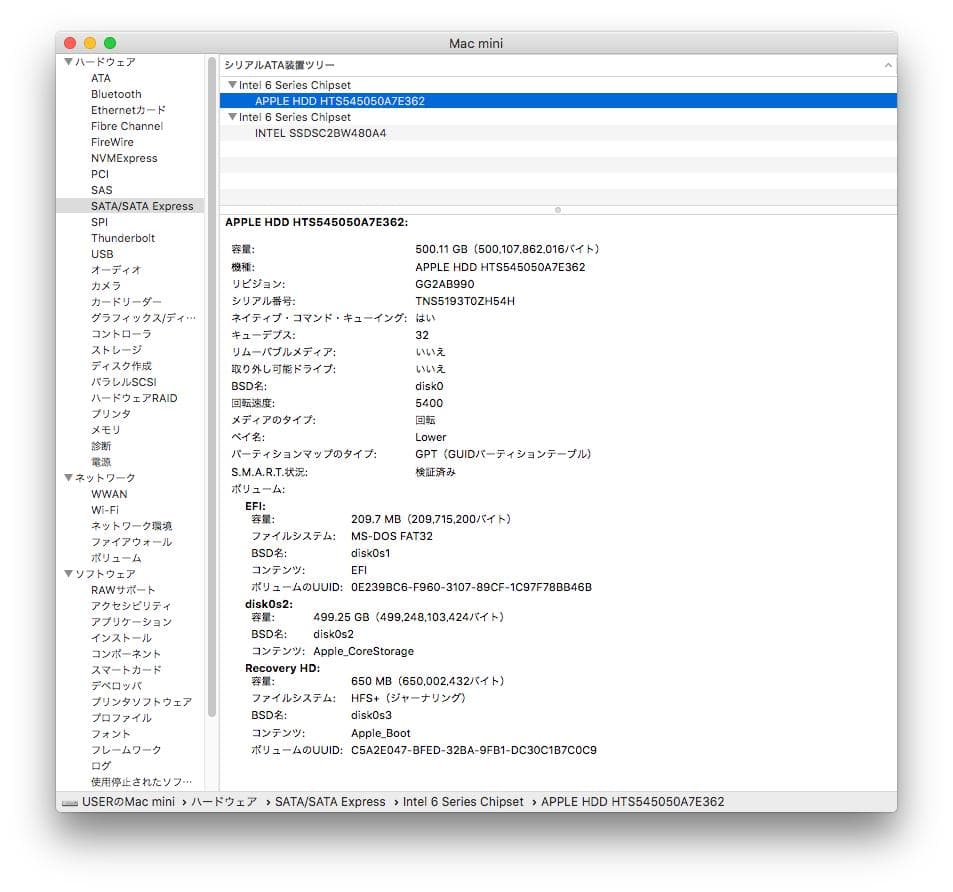Collapse the ネットワーク section triangle
This screenshot has height=892, width=953.
(x=69, y=478)
